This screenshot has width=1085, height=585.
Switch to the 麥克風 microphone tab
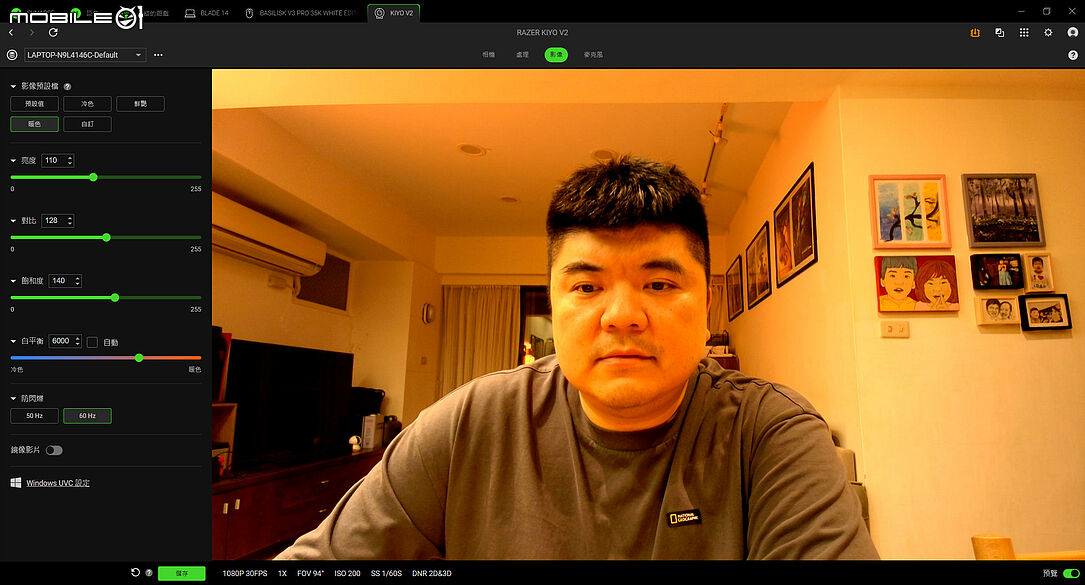point(593,55)
